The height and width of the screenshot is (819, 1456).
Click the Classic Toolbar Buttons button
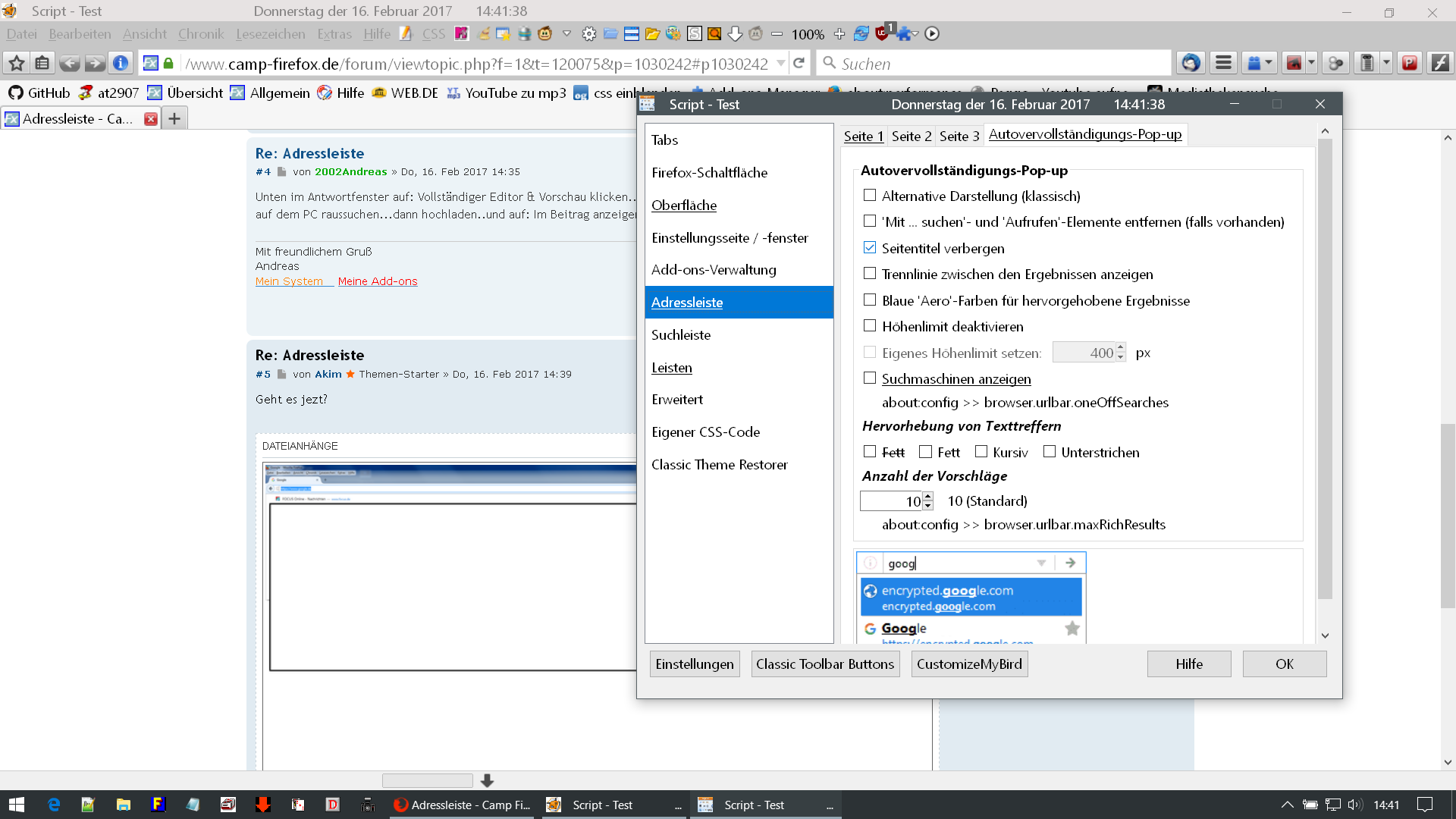824,664
